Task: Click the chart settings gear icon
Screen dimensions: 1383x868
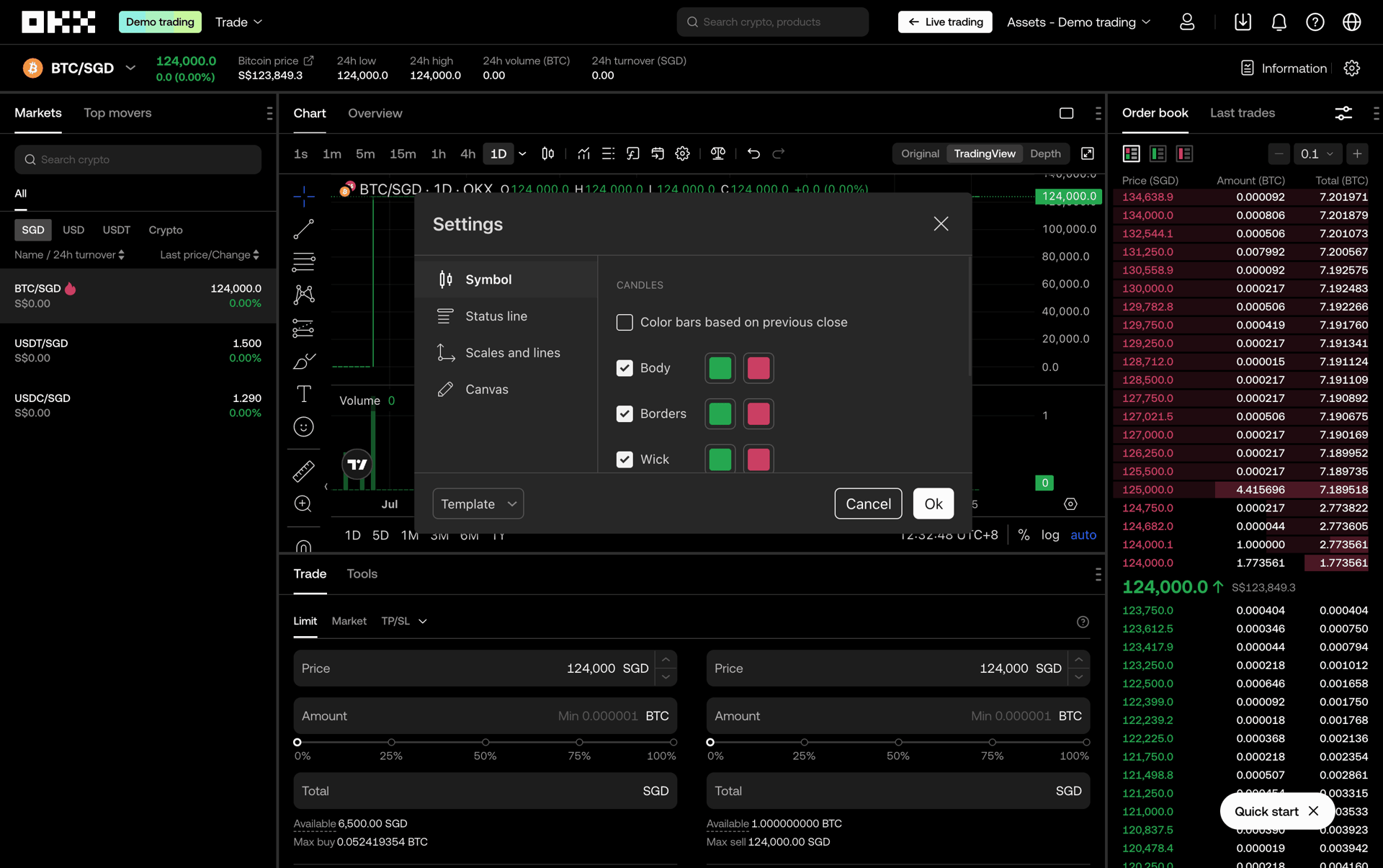Action: coord(683,153)
